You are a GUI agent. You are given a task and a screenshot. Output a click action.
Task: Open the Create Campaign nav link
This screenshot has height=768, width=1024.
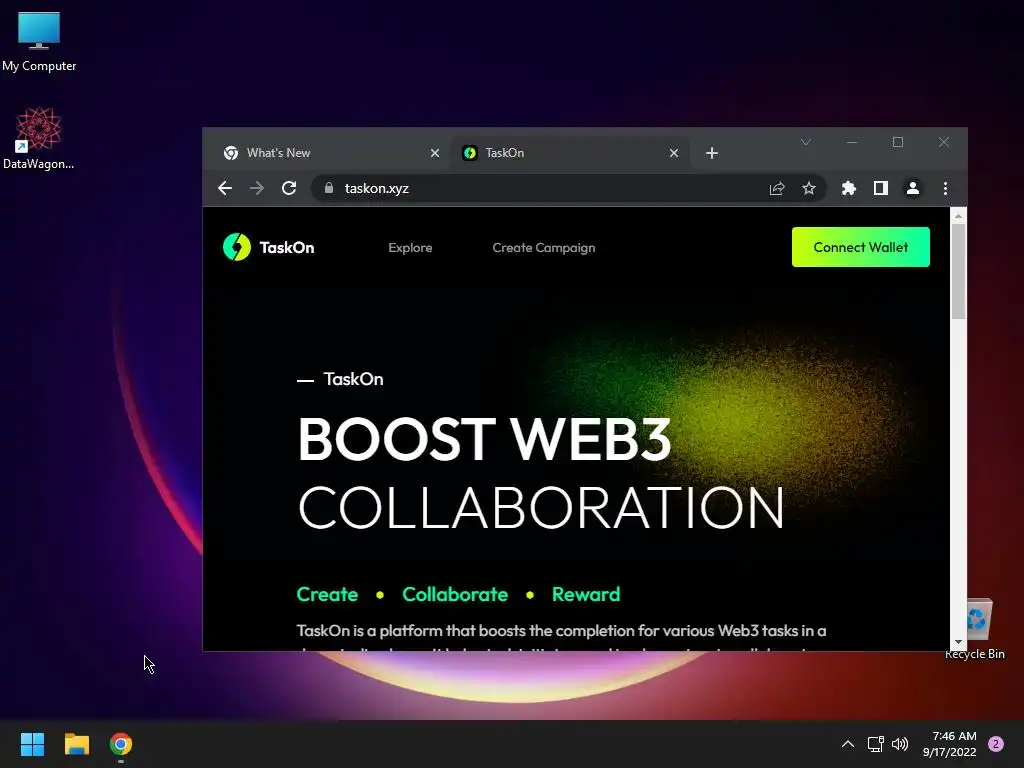pyautogui.click(x=543, y=248)
